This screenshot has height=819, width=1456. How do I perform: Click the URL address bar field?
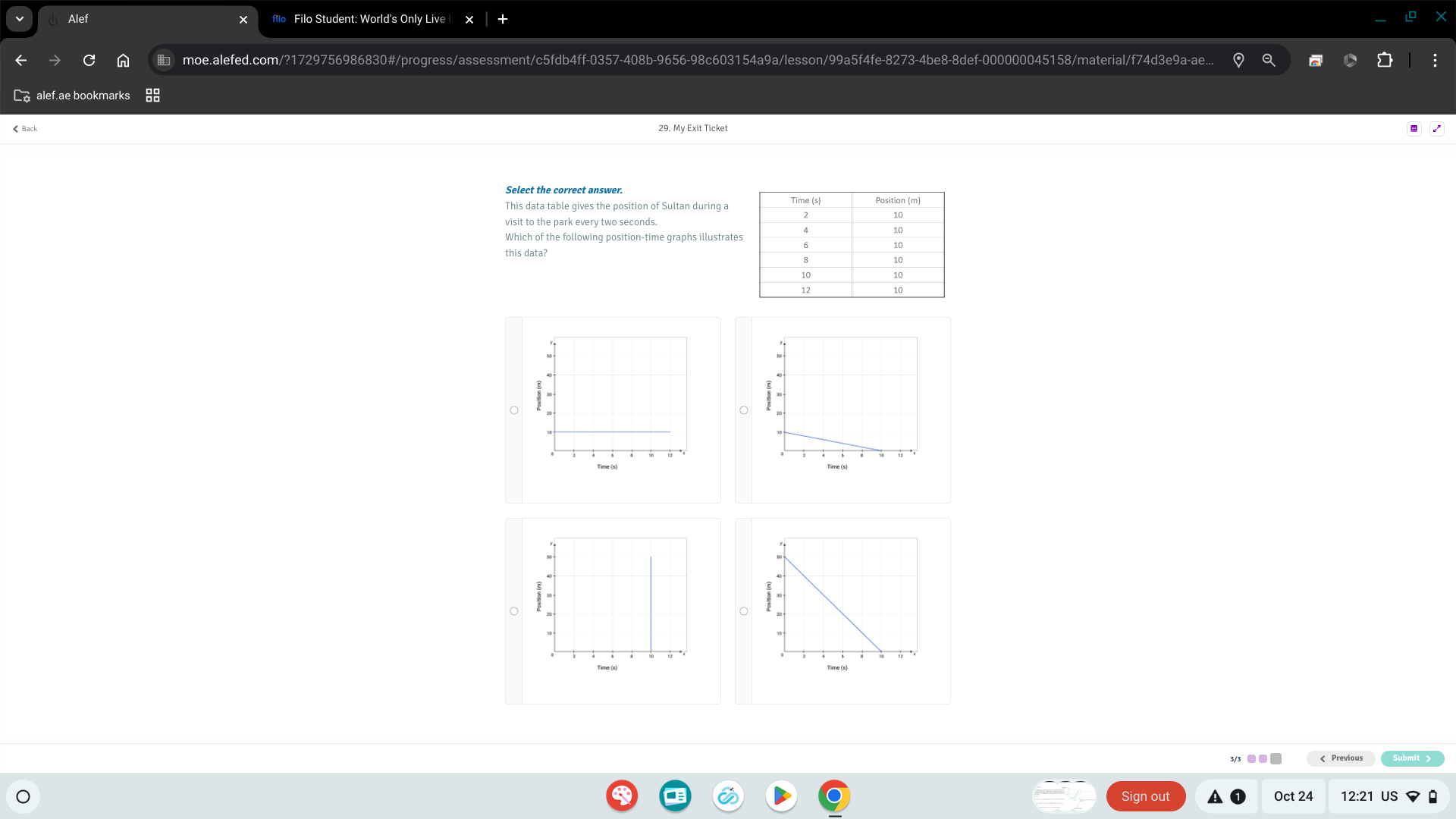[698, 61]
